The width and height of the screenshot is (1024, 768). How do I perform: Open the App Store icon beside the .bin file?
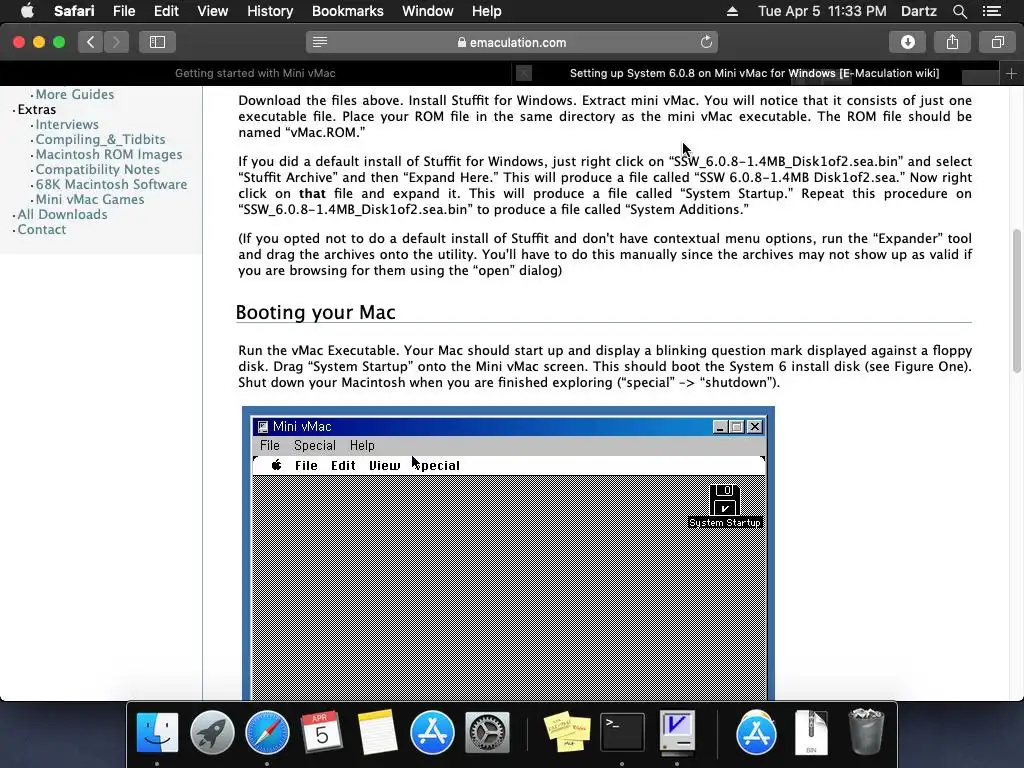[x=756, y=732]
